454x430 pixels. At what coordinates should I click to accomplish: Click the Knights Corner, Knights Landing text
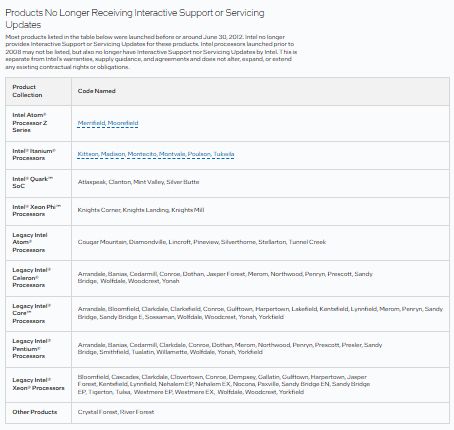pos(141,210)
